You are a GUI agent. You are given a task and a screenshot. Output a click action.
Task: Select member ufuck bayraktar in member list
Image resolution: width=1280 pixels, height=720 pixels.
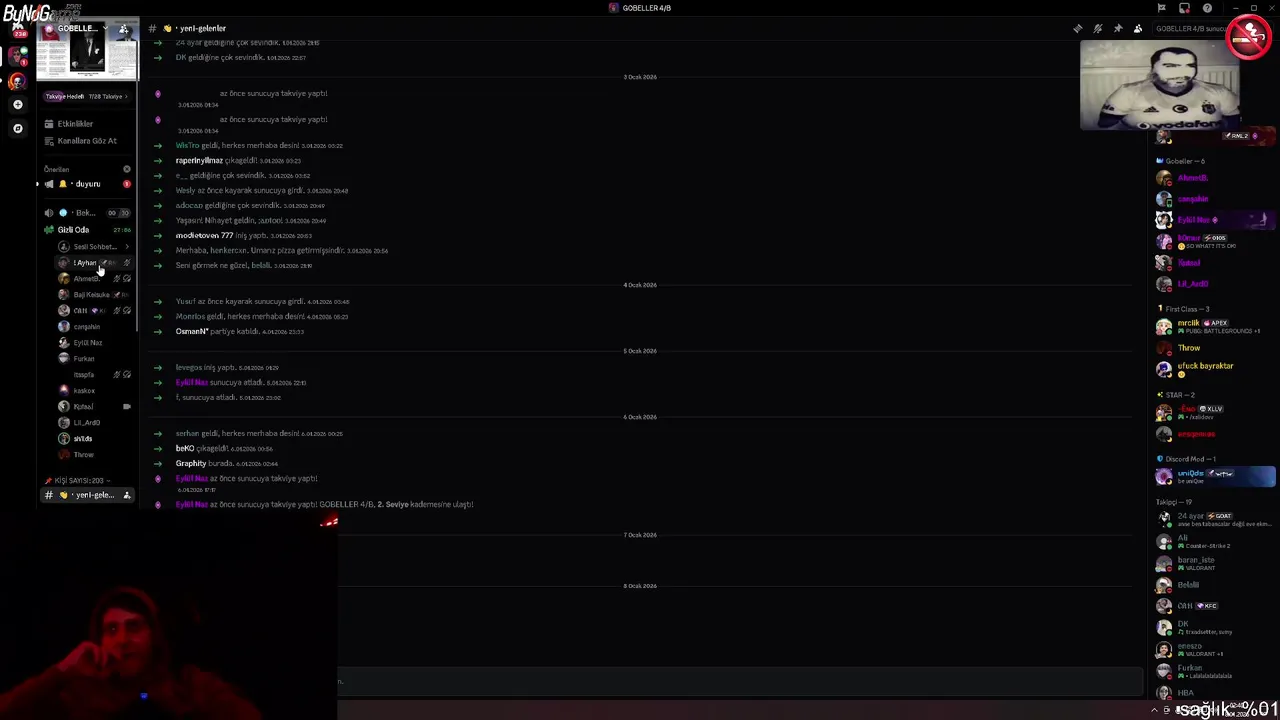1205,366
